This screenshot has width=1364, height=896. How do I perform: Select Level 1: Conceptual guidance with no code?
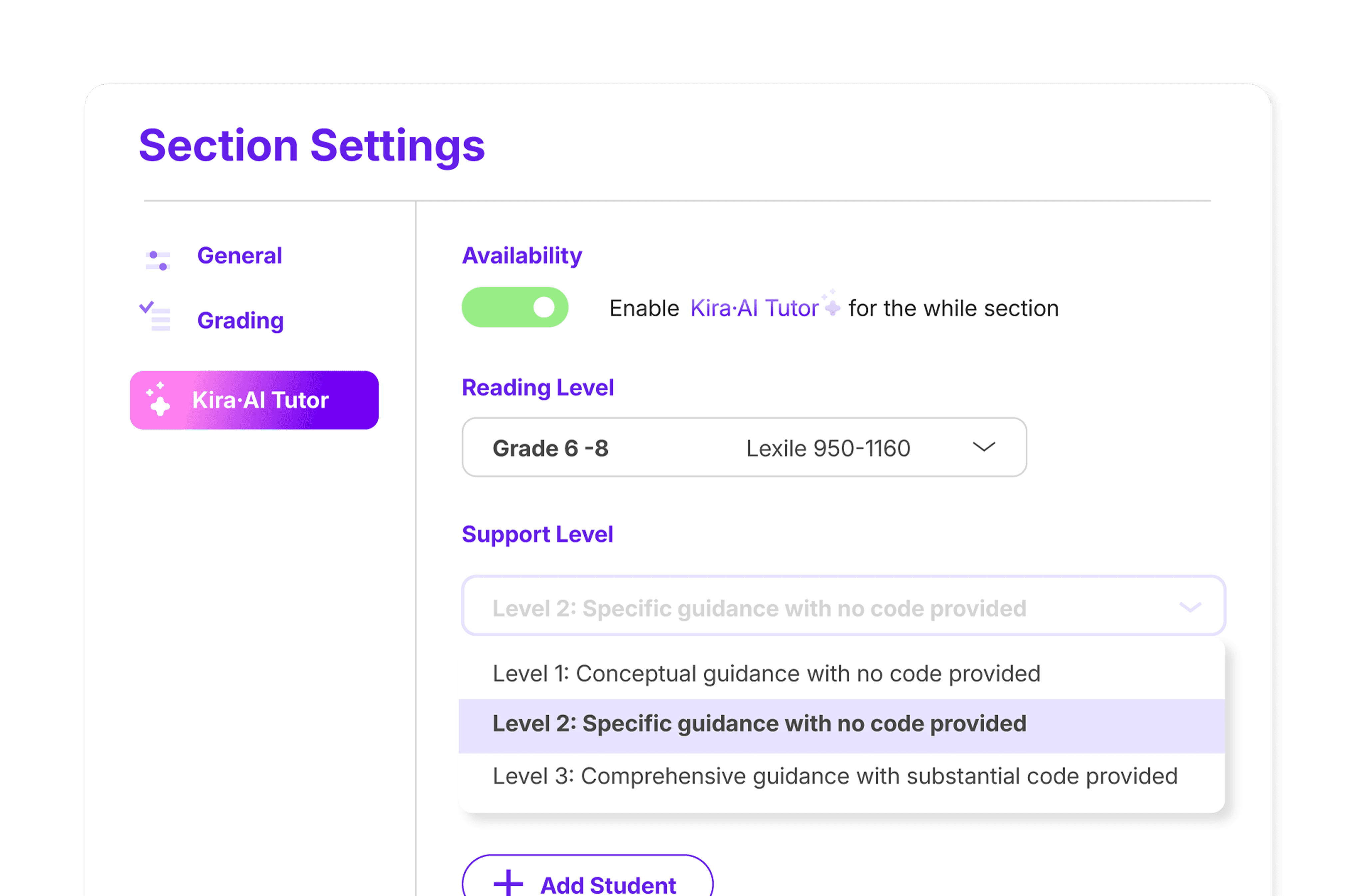click(x=766, y=673)
